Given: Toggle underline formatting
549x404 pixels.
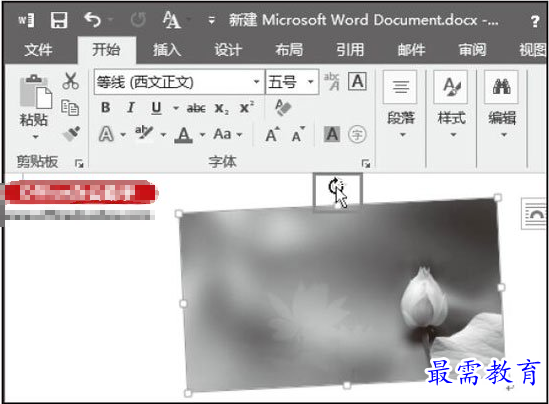Looking at the screenshot, I should tap(156, 108).
